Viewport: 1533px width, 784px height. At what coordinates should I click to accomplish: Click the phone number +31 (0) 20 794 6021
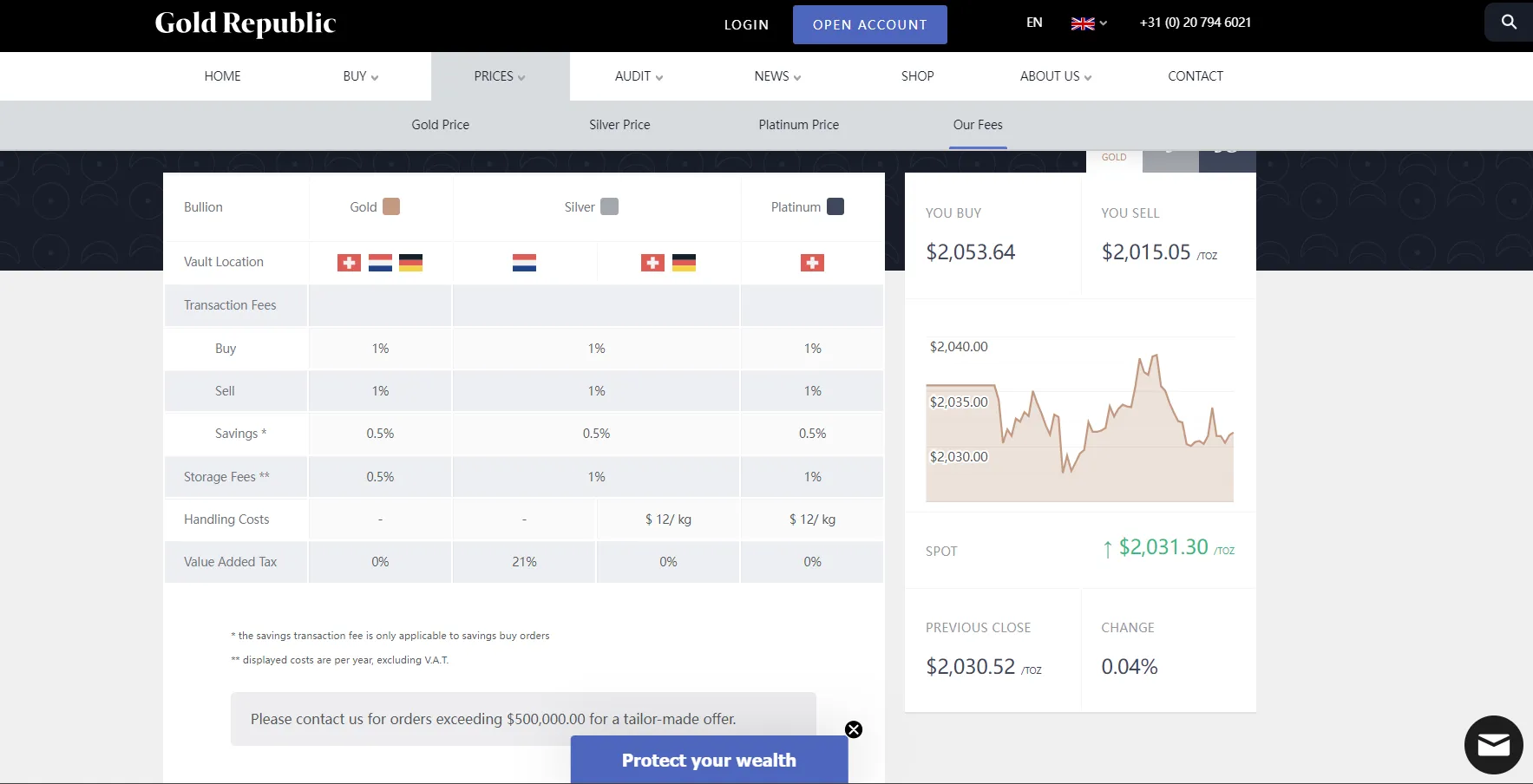pos(1196,23)
